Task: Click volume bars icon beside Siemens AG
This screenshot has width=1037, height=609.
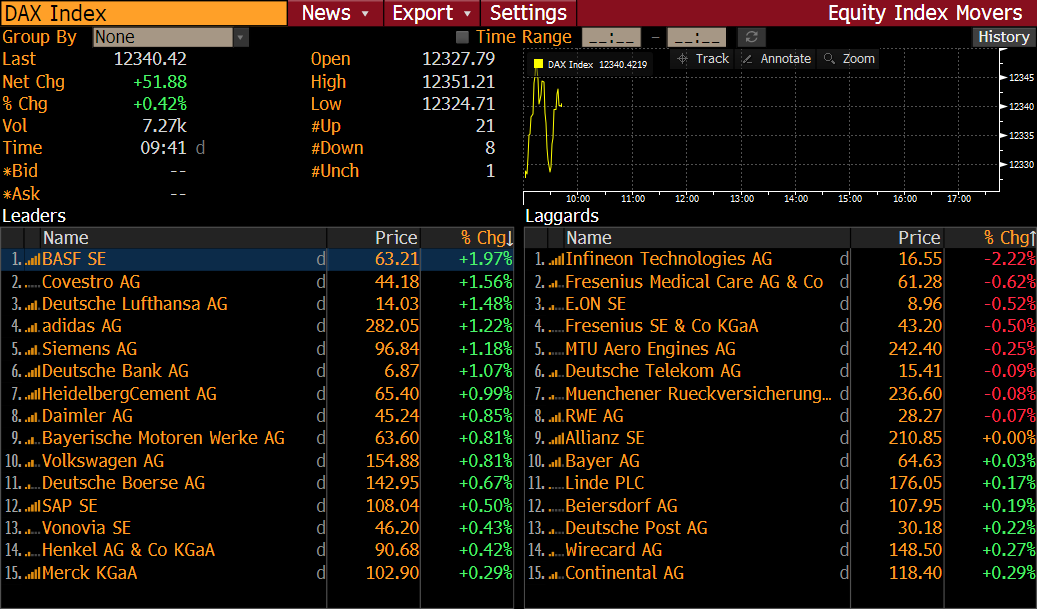Action: pyautogui.click(x=32, y=349)
